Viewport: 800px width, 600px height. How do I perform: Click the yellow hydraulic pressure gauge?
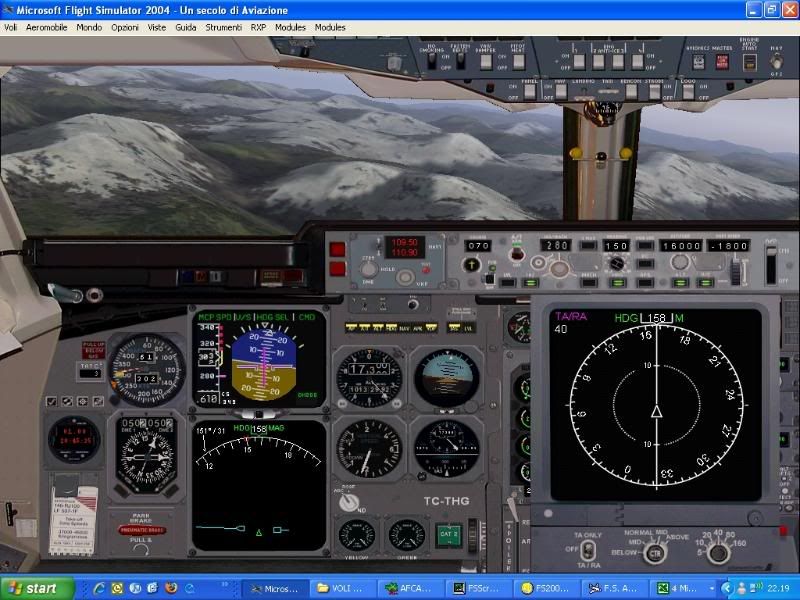pos(357,535)
